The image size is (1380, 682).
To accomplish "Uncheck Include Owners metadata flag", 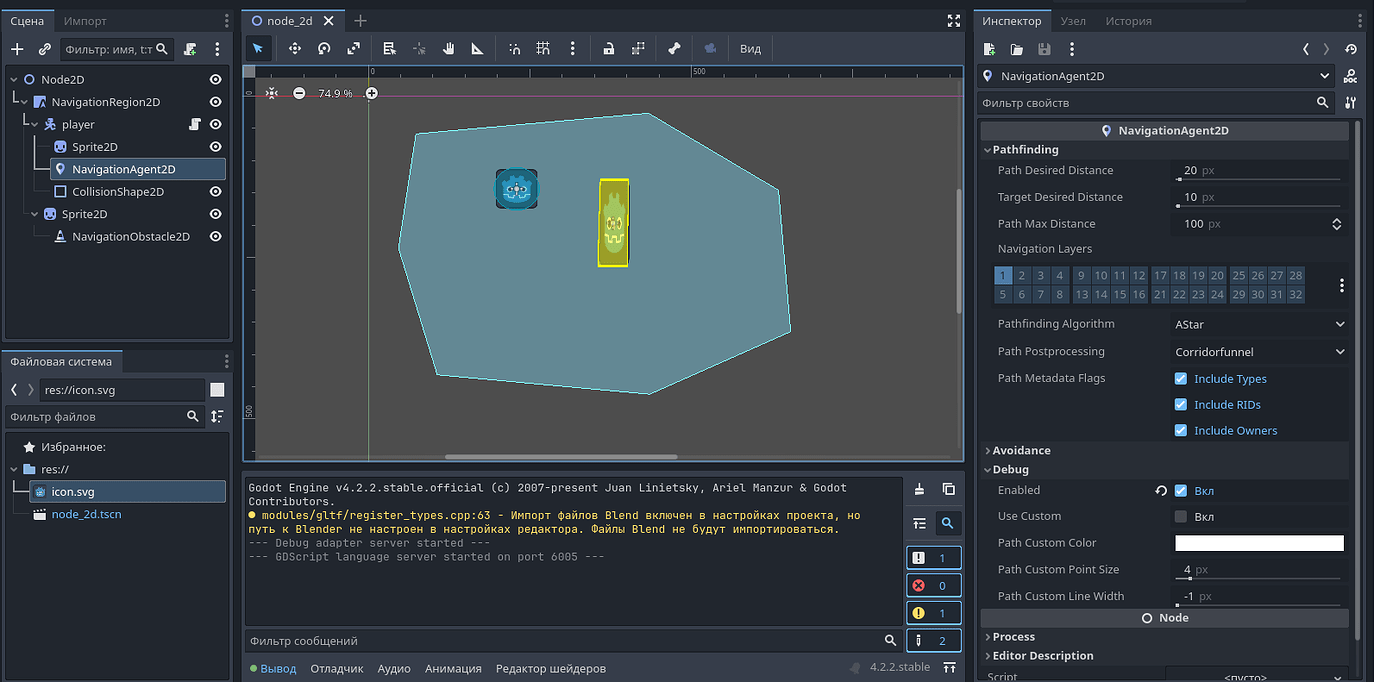I will tap(1181, 431).
